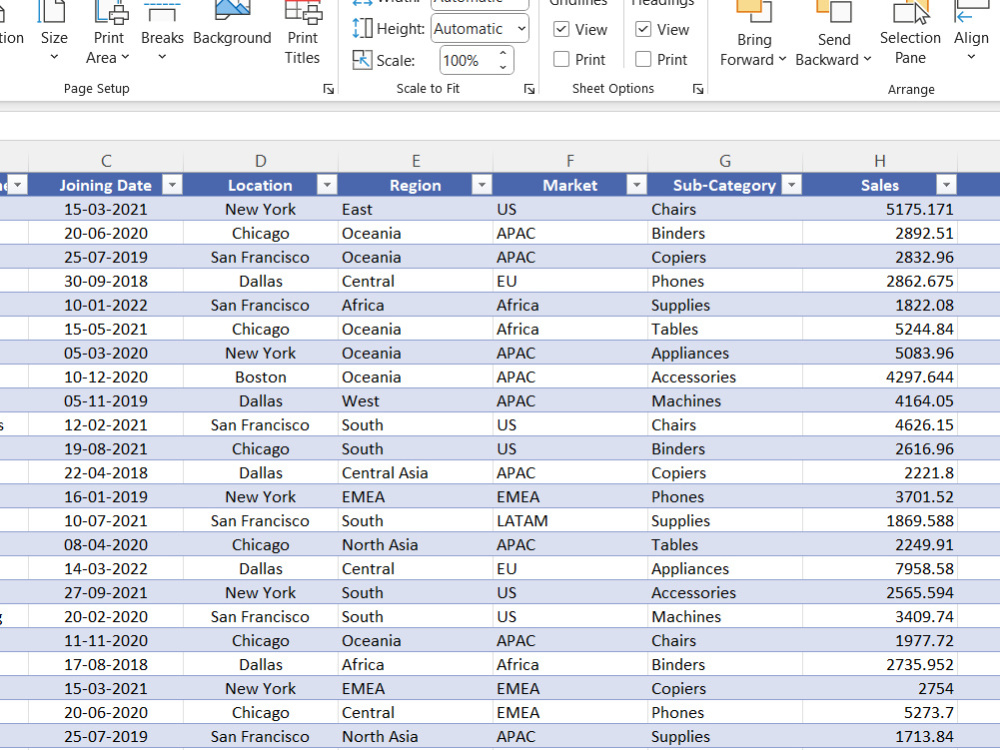Select column G header
Viewport: 1000px width, 750px height.
[x=725, y=161]
